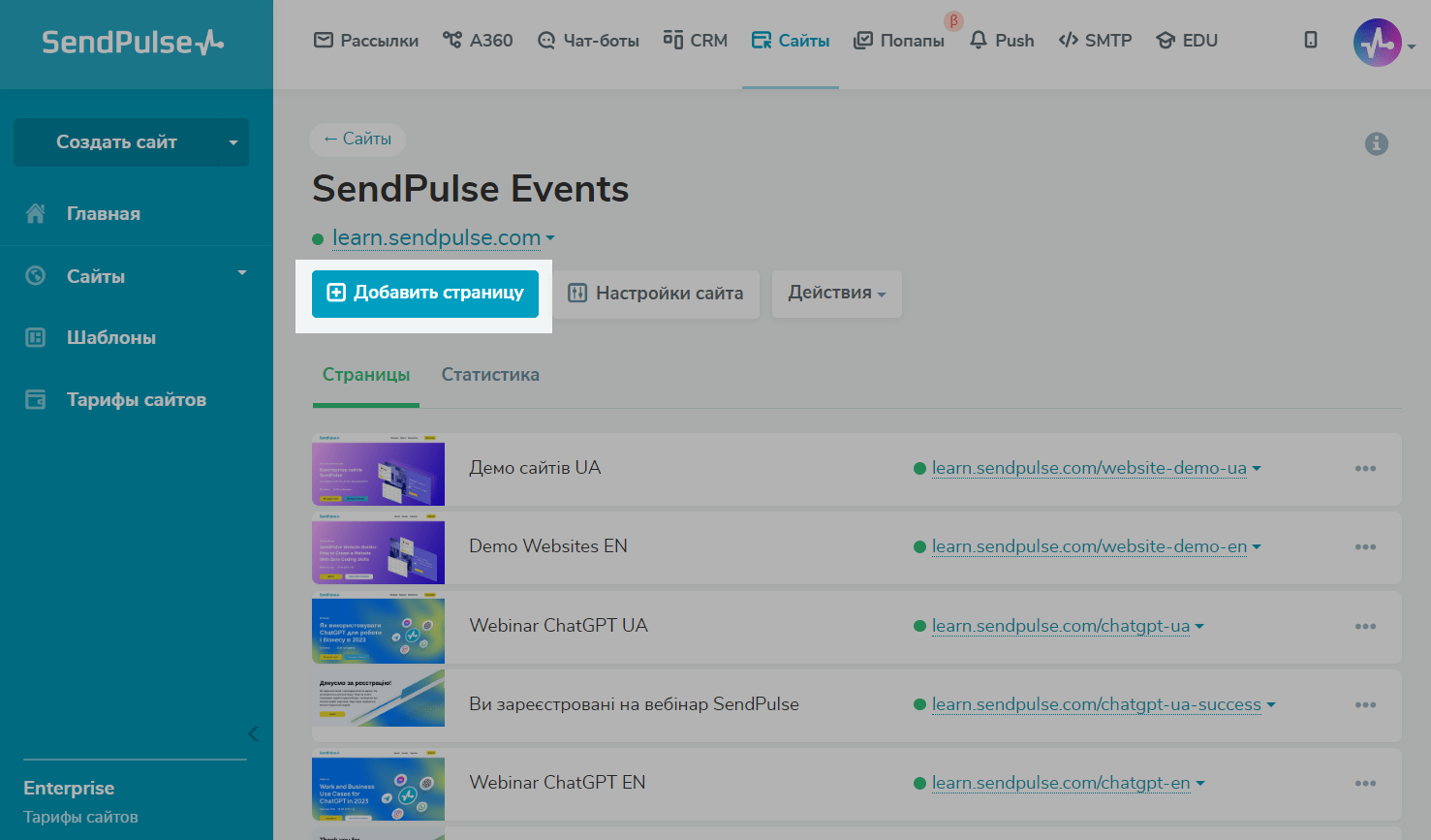Go to A360 automation section
Viewport: 1431px width, 840px height.
478,41
